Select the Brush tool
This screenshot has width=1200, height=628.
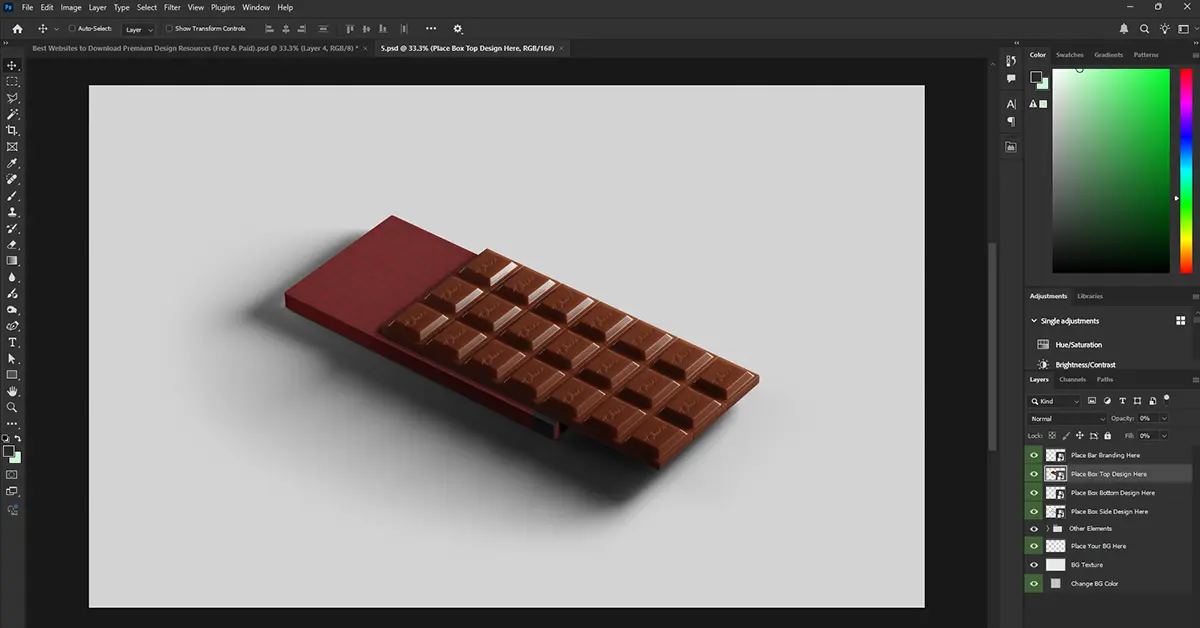12,196
